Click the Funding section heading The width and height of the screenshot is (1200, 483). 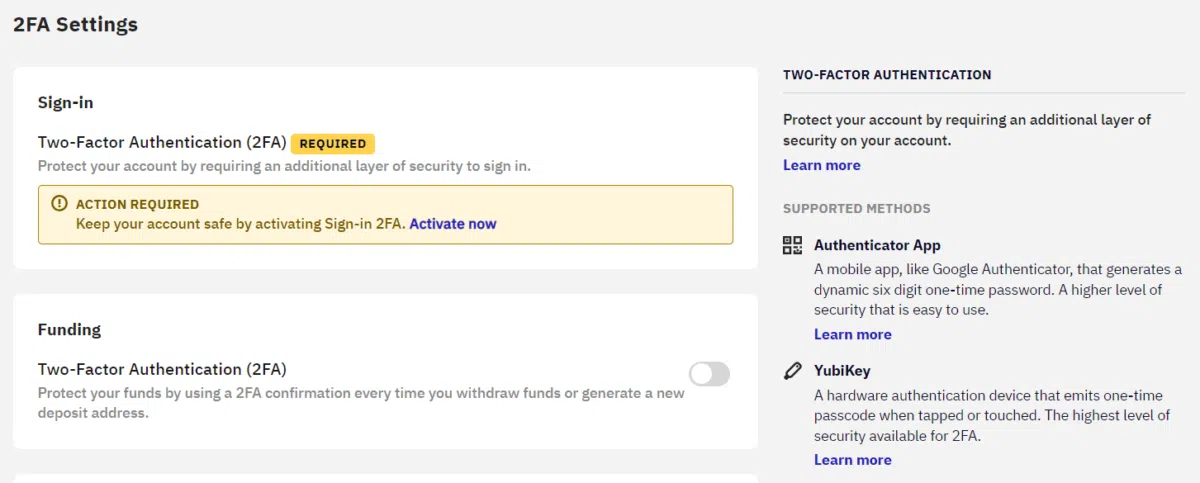(69, 329)
